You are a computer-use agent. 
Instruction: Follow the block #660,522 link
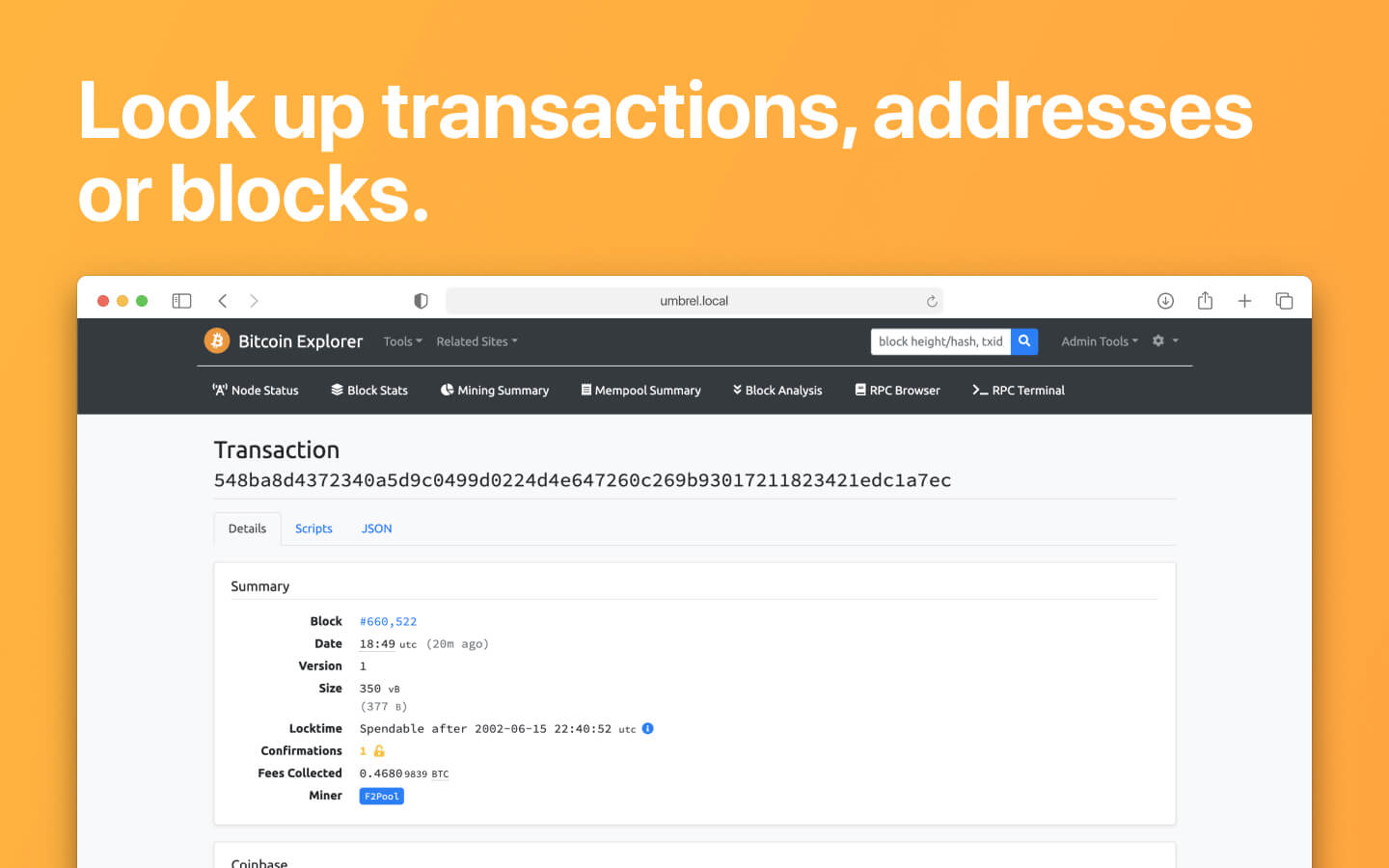tap(388, 621)
